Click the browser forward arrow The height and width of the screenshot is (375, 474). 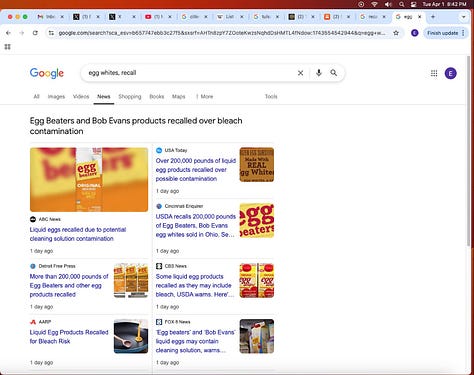coord(22,33)
